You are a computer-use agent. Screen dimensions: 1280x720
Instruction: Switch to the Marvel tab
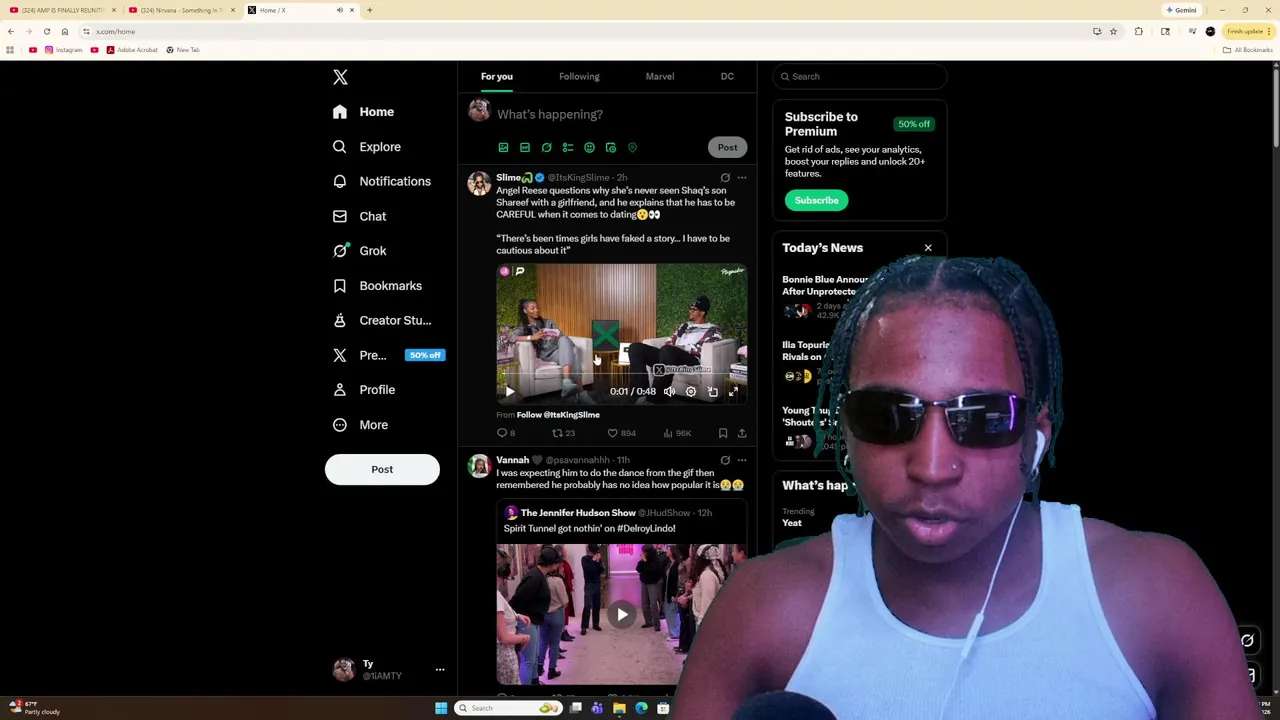[x=660, y=76]
